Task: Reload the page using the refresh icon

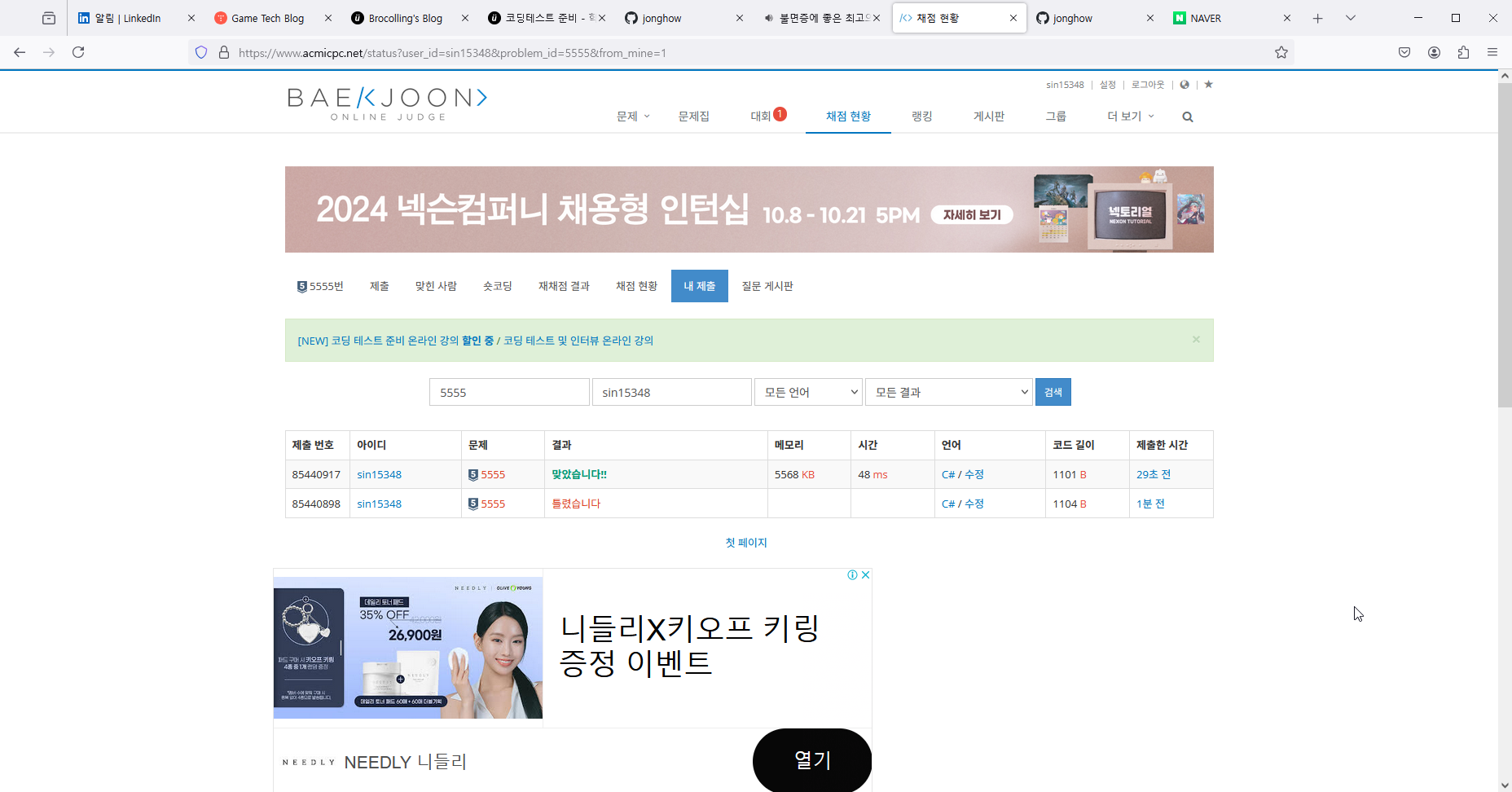Action: tap(78, 53)
